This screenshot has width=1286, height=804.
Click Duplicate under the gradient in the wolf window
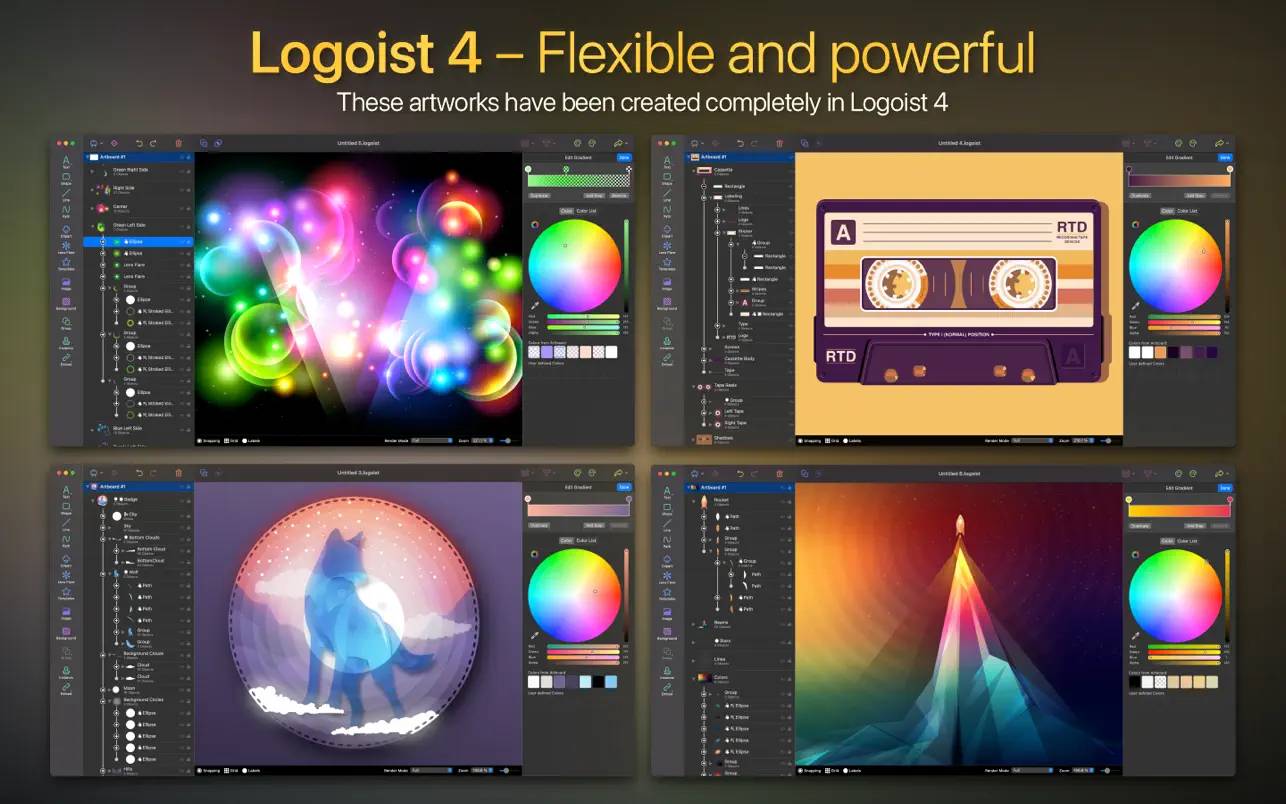point(539,526)
